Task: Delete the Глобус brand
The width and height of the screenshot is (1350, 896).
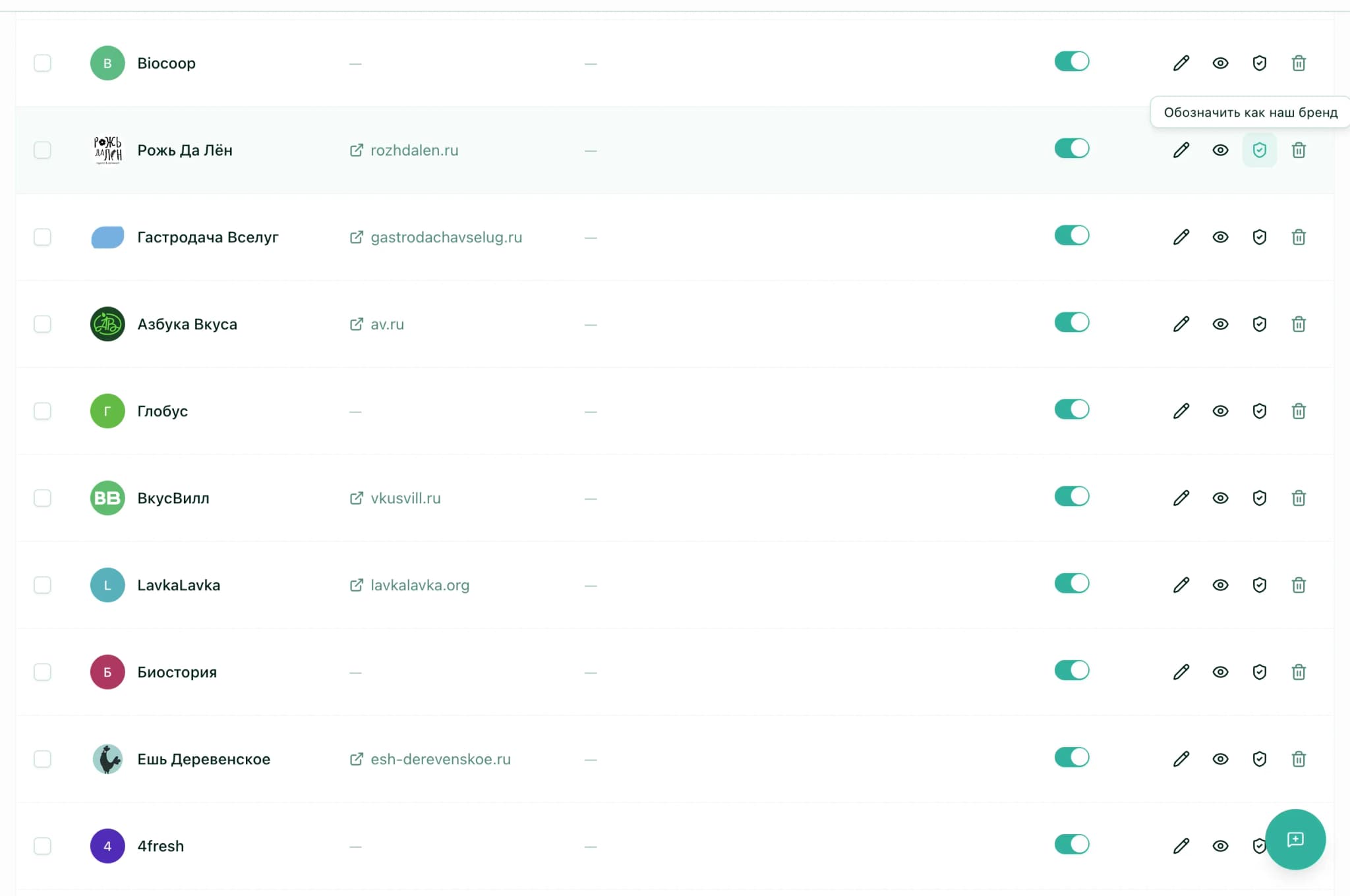Action: coord(1299,411)
